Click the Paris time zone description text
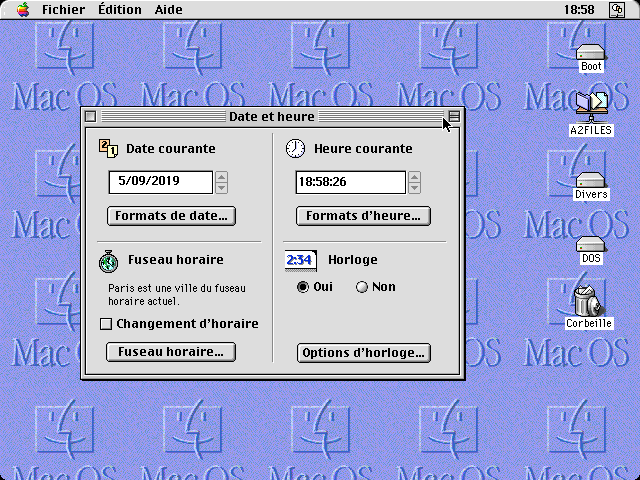The width and height of the screenshot is (640, 480). (177, 295)
